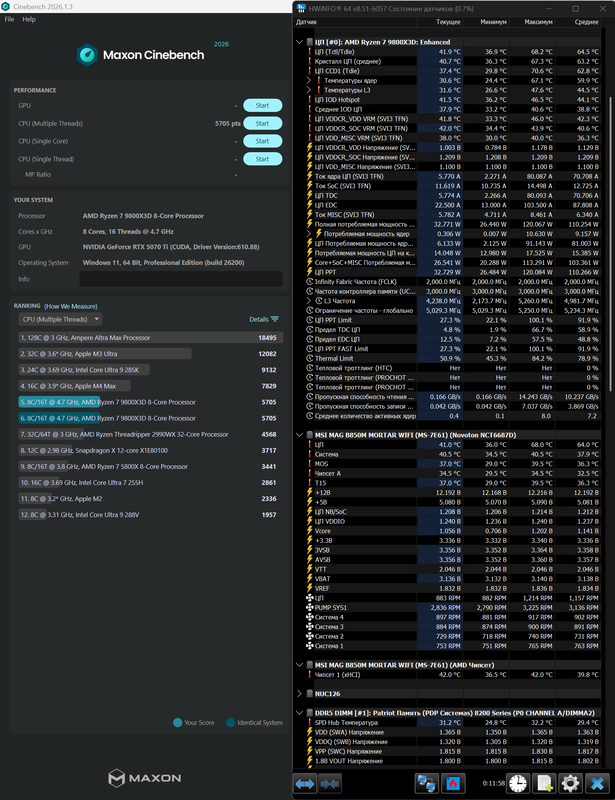Image resolution: width=615 pixels, height=800 pixels.
Task: Click the fan icon beside PUMP SYS1
Action: (309, 608)
